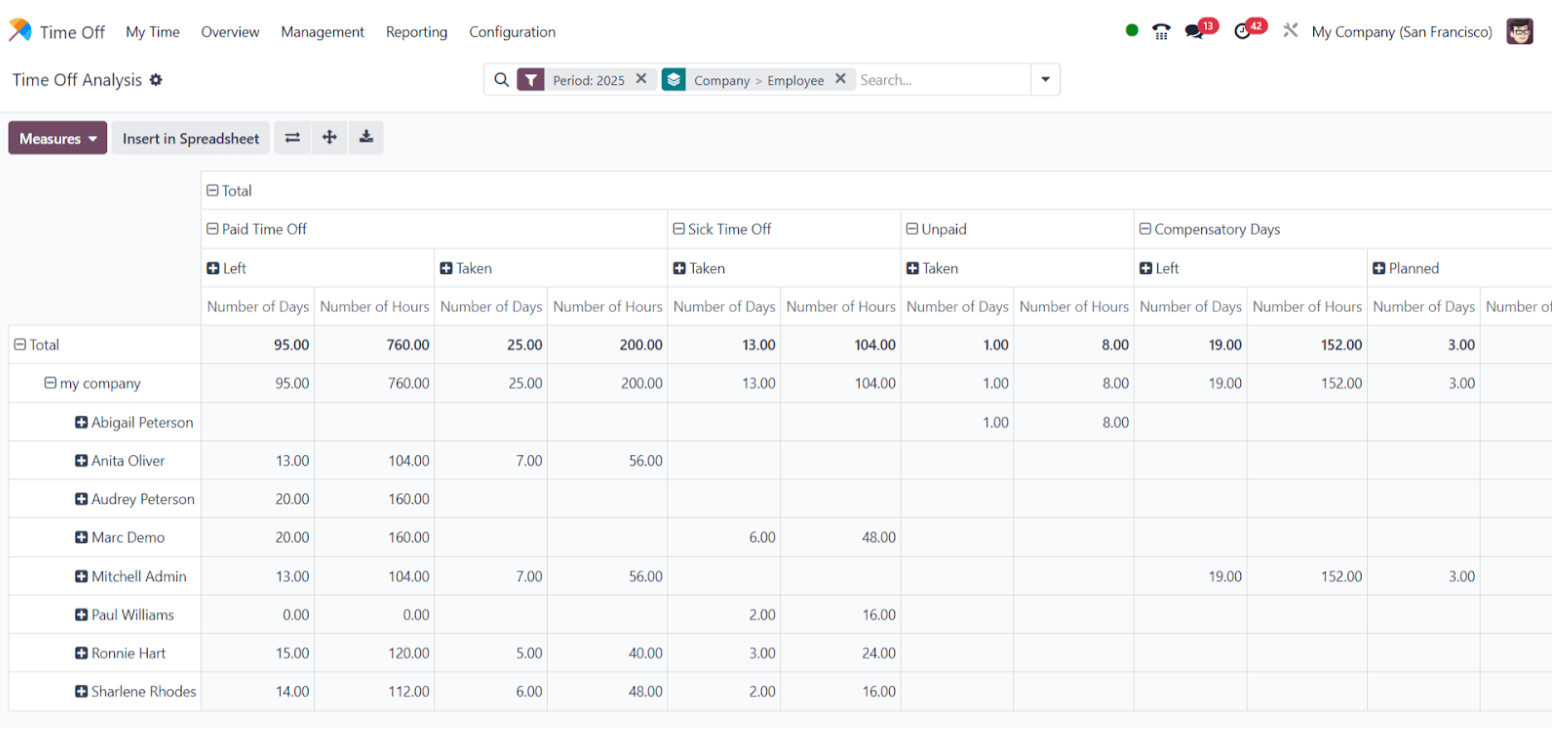The width and height of the screenshot is (1560, 744).
Task: Click Insert in Spreadsheet button
Action: (191, 138)
